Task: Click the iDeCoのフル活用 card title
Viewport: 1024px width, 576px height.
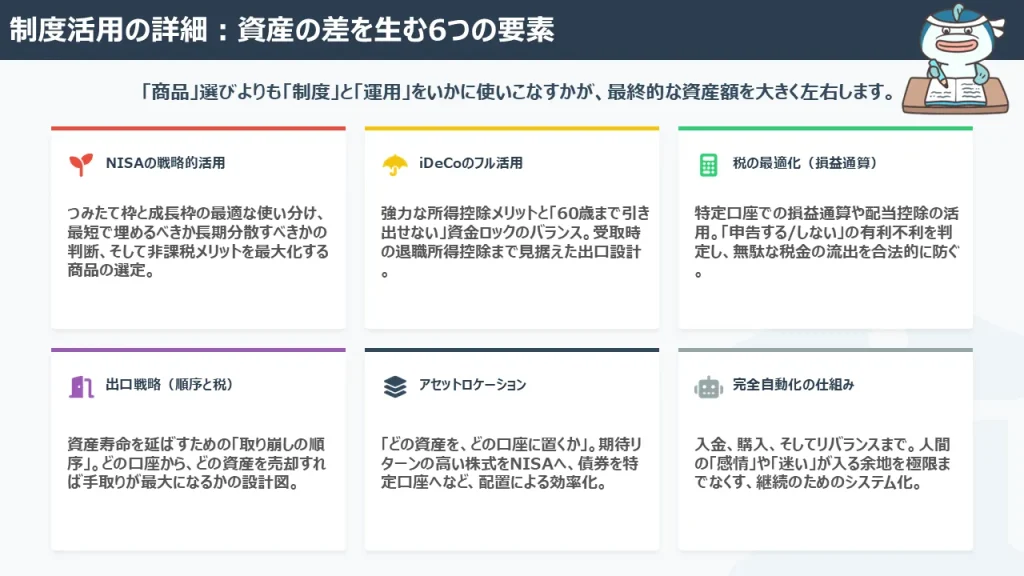Action: tap(470, 163)
